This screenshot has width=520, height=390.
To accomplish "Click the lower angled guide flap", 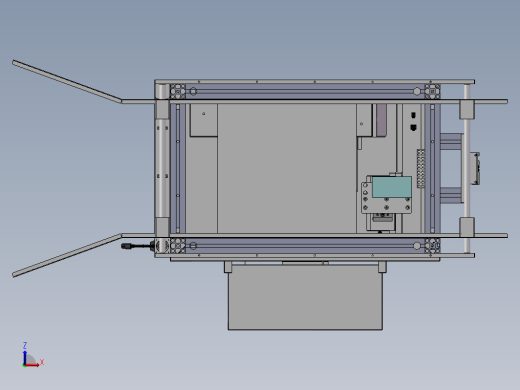I will pyautogui.click(x=67, y=255).
